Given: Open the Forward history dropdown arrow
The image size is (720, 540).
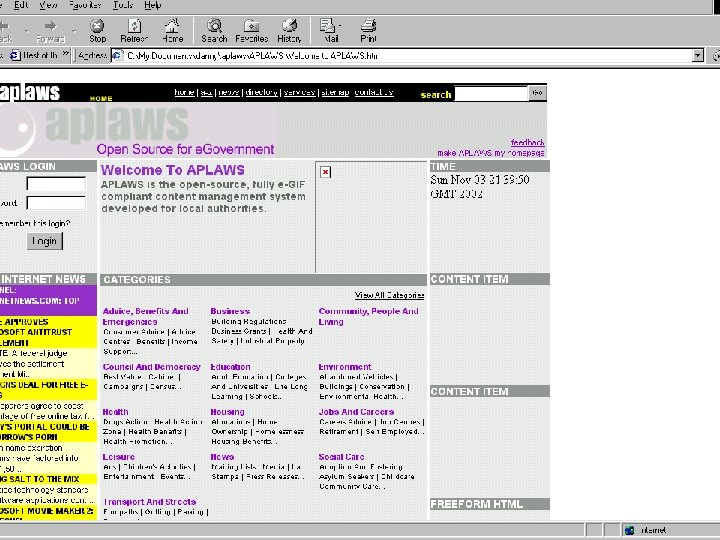Looking at the screenshot, I should [x=74, y=31].
